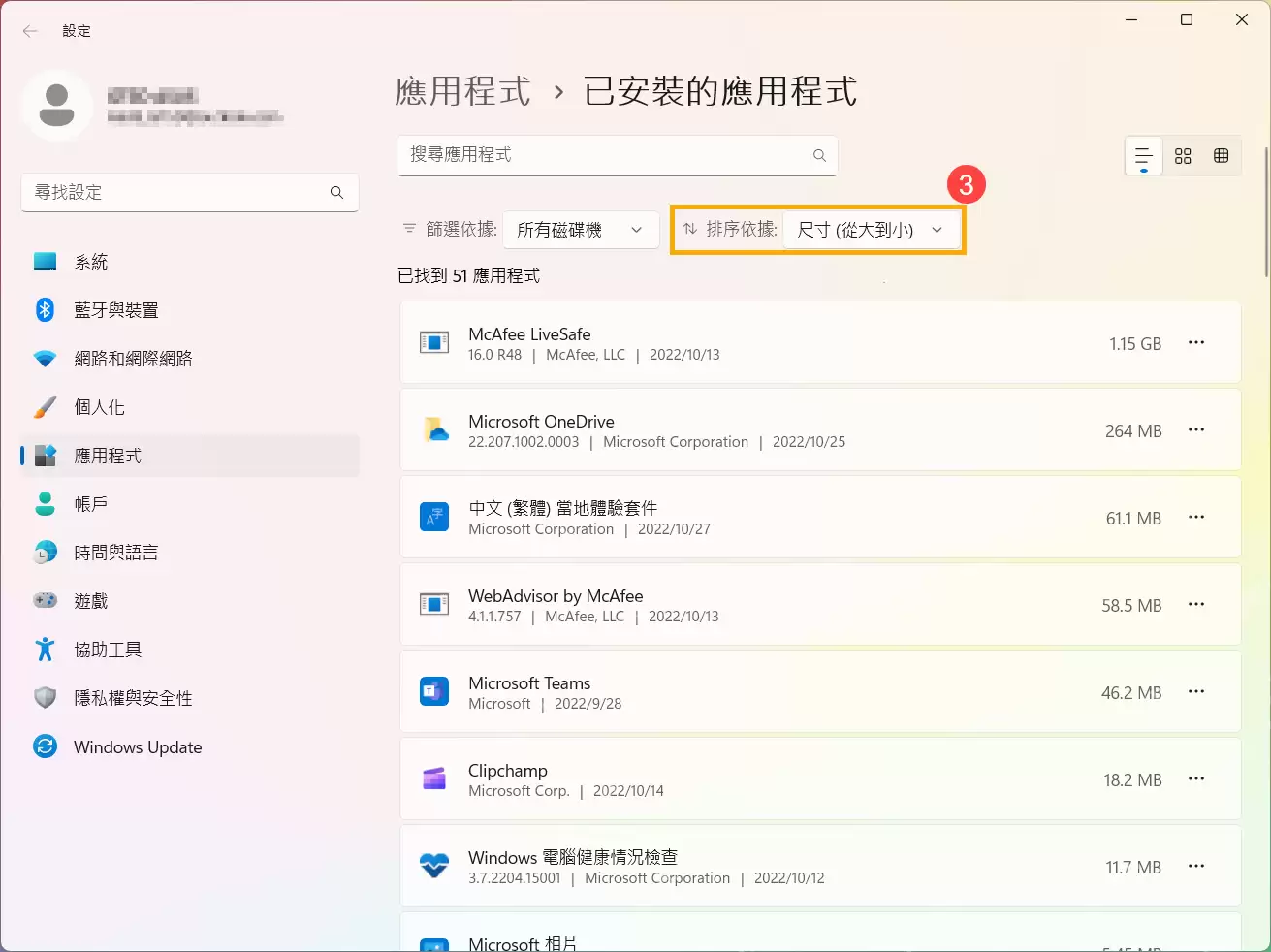Viewport: 1271px width, 952px height.
Task: Minimize the 設定 window
Action: tap(1131, 20)
